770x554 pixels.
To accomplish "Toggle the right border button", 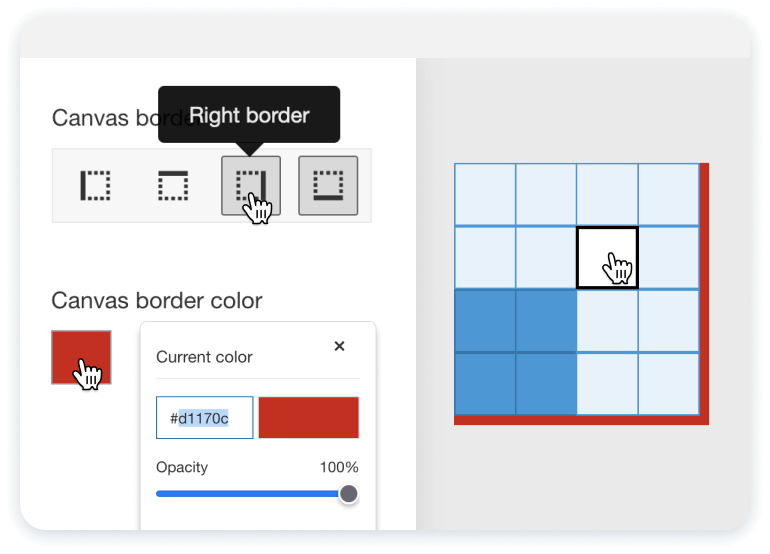I will click(x=251, y=186).
